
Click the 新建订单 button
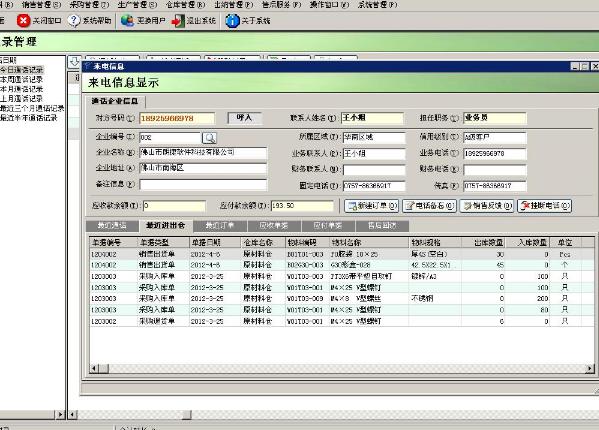[x=372, y=206]
